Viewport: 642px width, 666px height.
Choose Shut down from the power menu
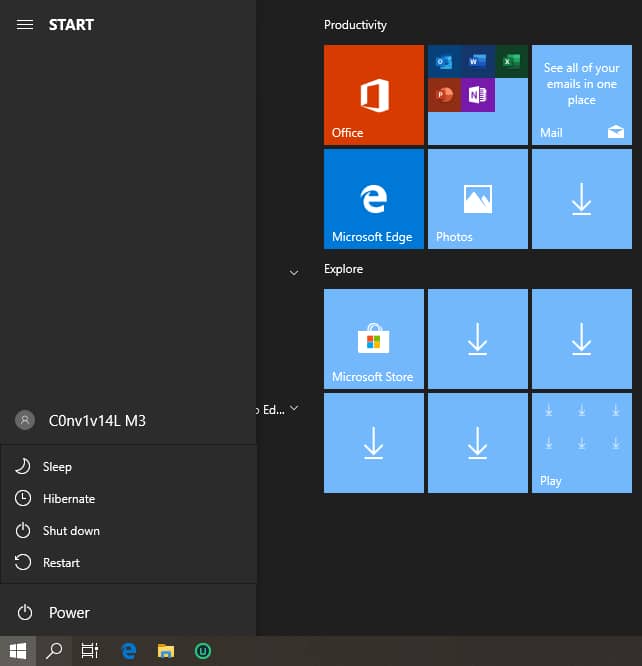[129, 531]
